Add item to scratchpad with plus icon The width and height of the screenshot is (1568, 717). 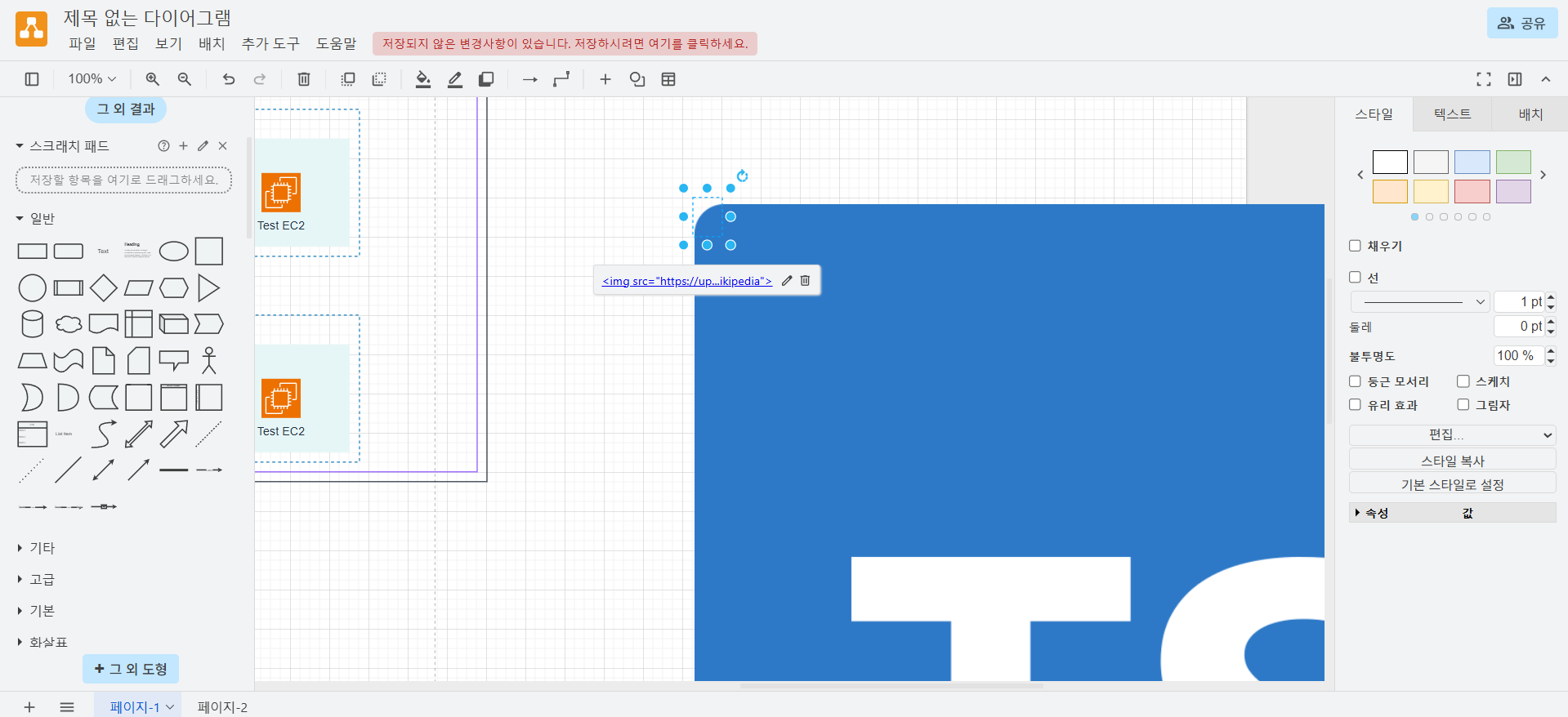[183, 146]
